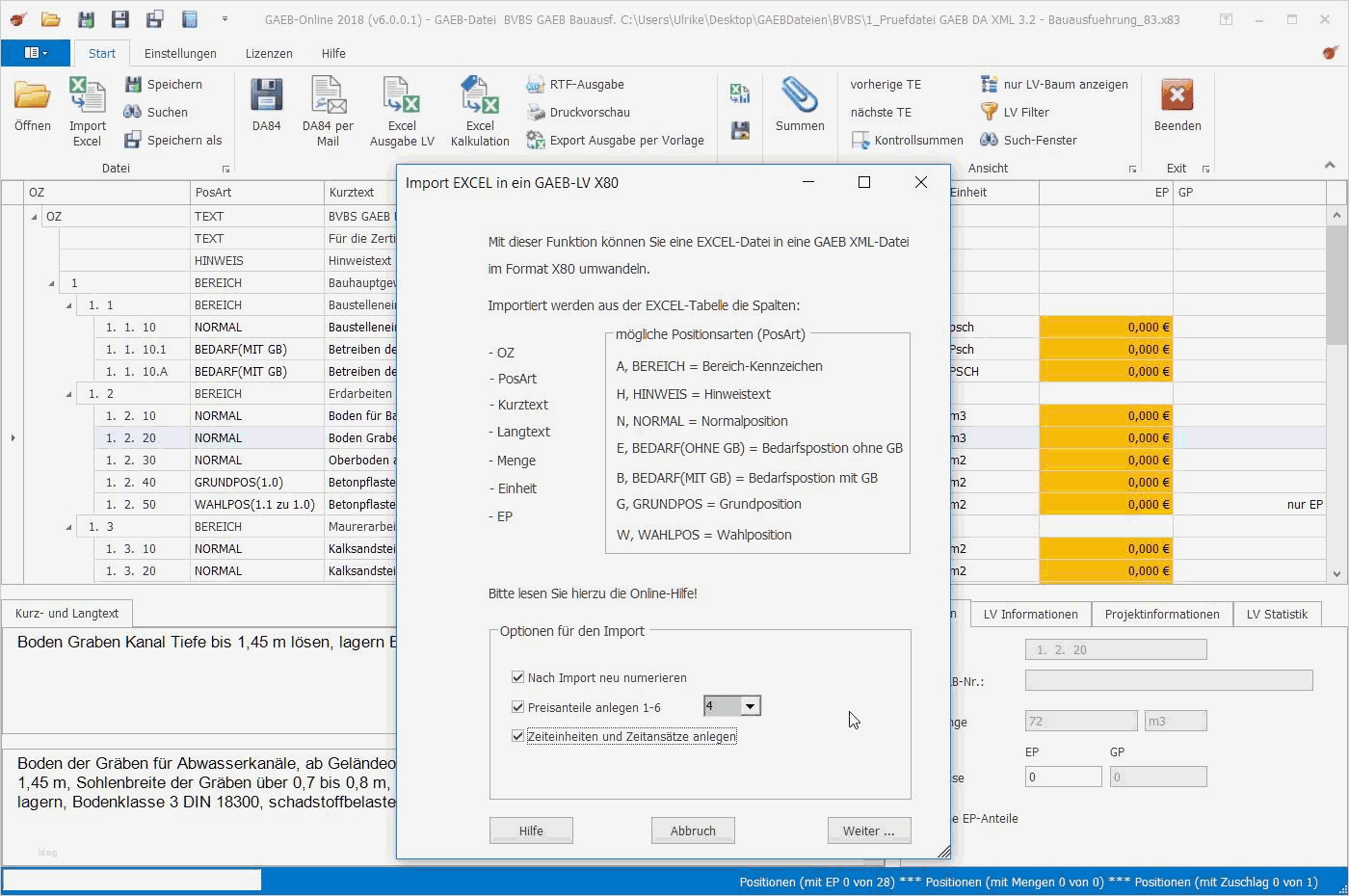Launch Excel Ausgabe LV export
The width and height of the screenshot is (1349, 896).
tap(402, 98)
